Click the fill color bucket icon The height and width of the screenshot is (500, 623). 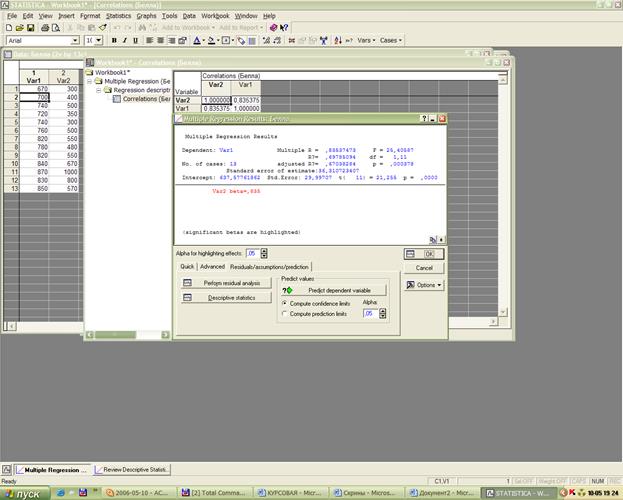click(x=211, y=40)
